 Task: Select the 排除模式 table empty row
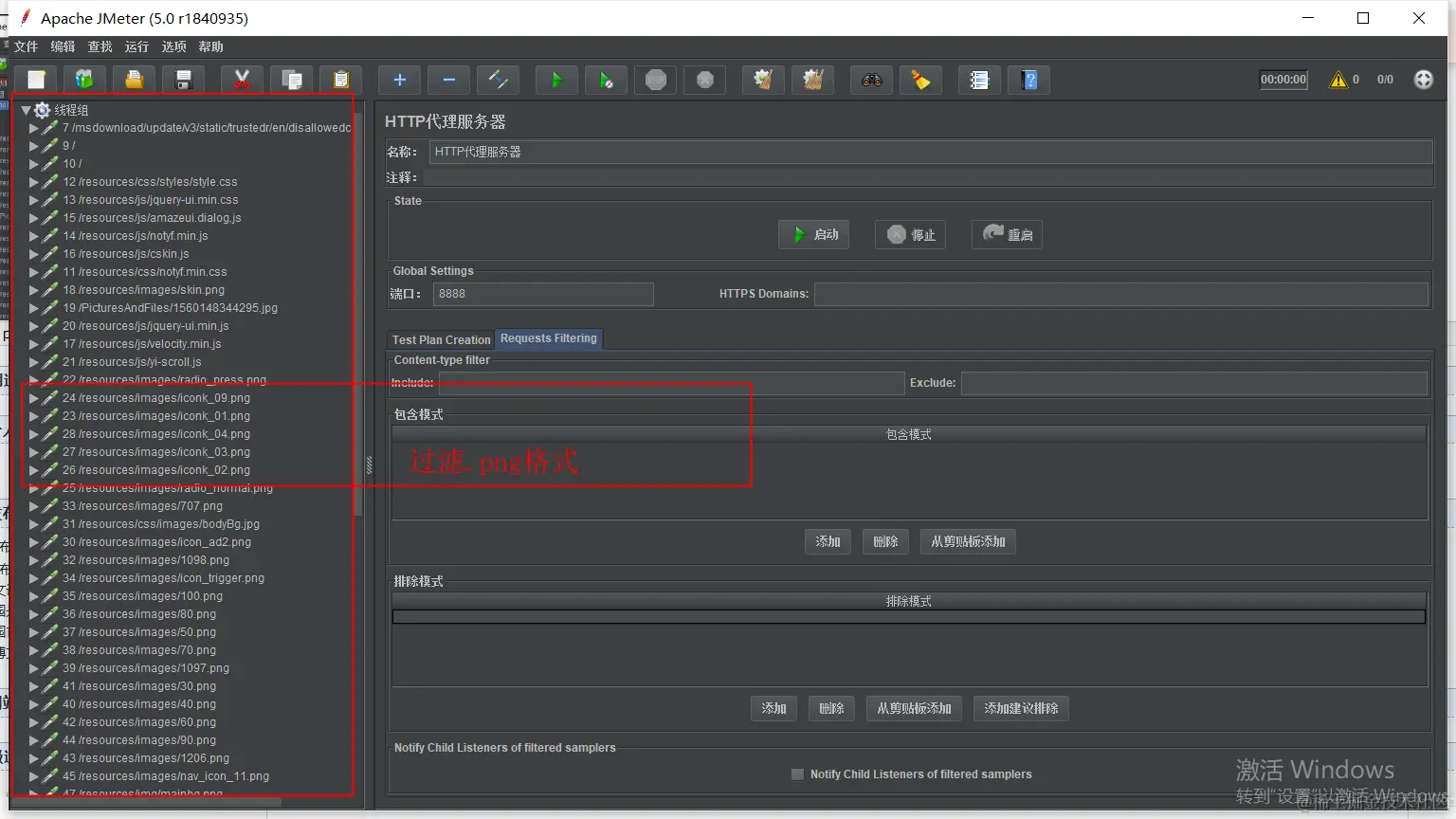pos(909,617)
